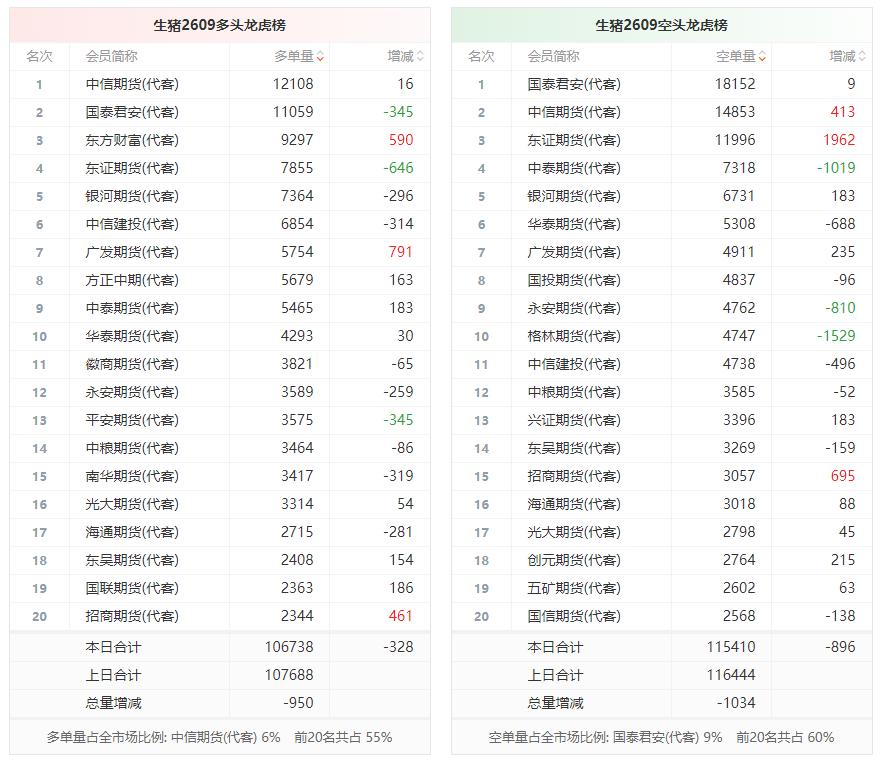Select 招商期货(代客) row in long table

tap(220, 616)
